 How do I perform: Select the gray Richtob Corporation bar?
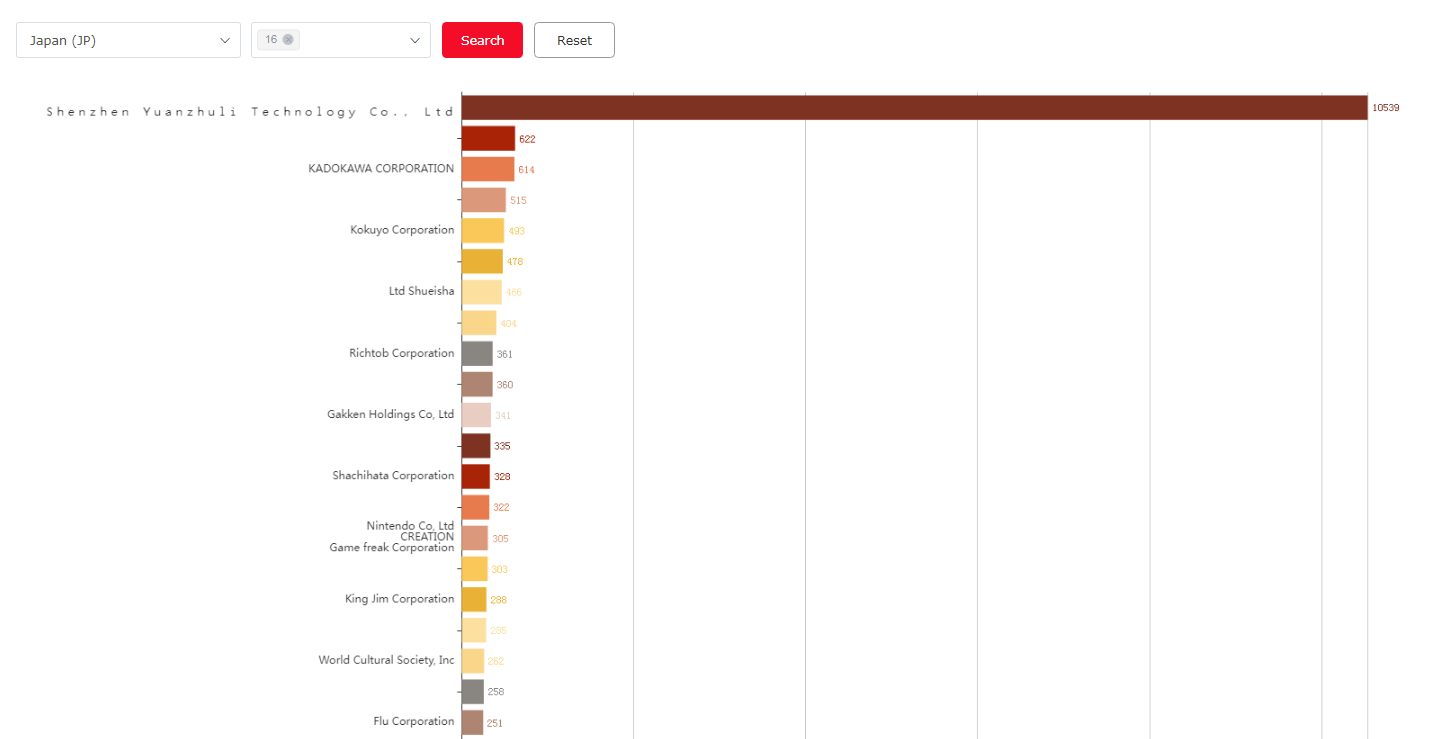pyautogui.click(x=477, y=354)
